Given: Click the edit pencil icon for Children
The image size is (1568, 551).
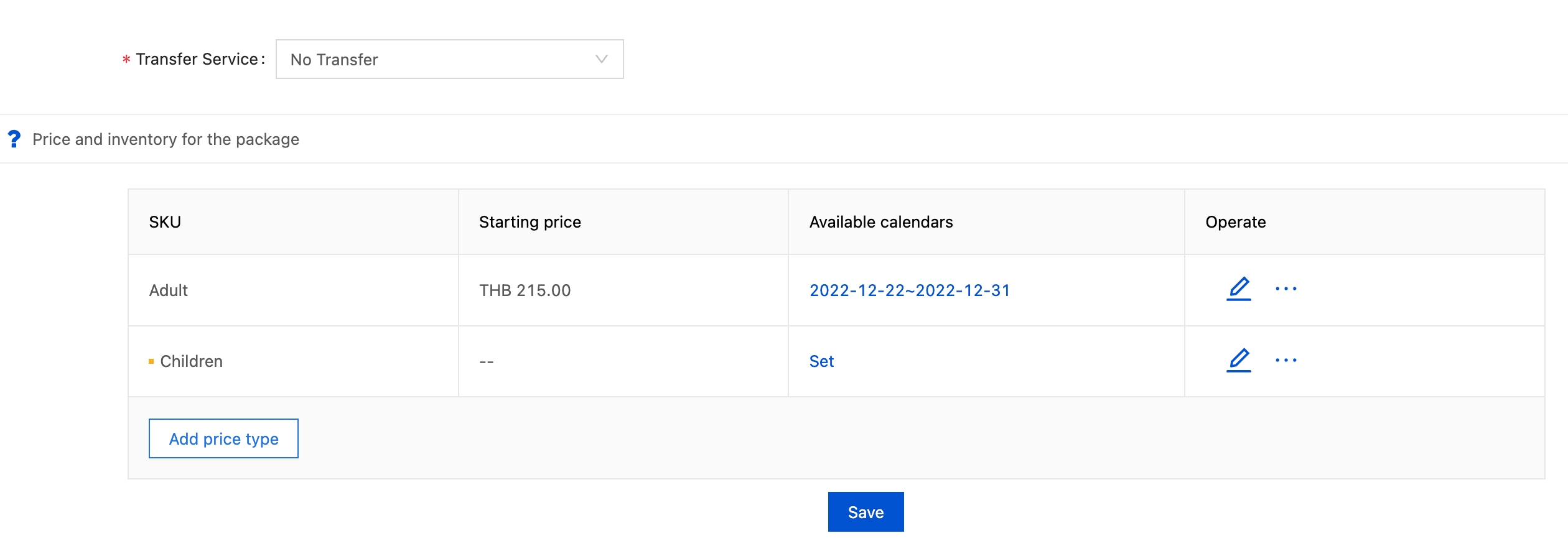Looking at the screenshot, I should [x=1238, y=361].
